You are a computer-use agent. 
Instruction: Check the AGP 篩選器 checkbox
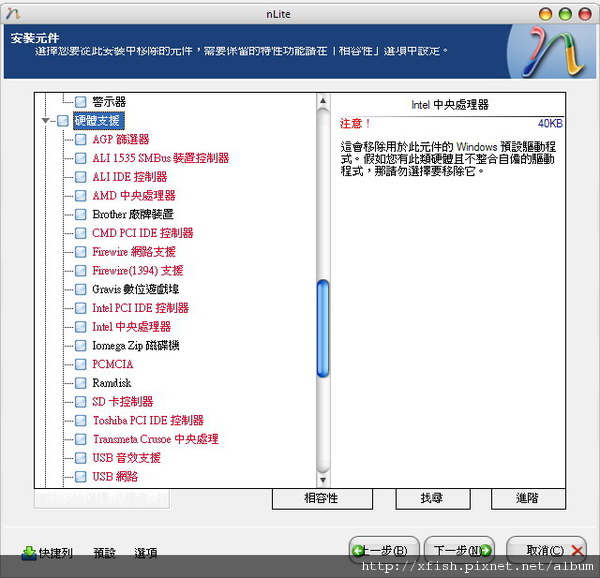pos(80,139)
